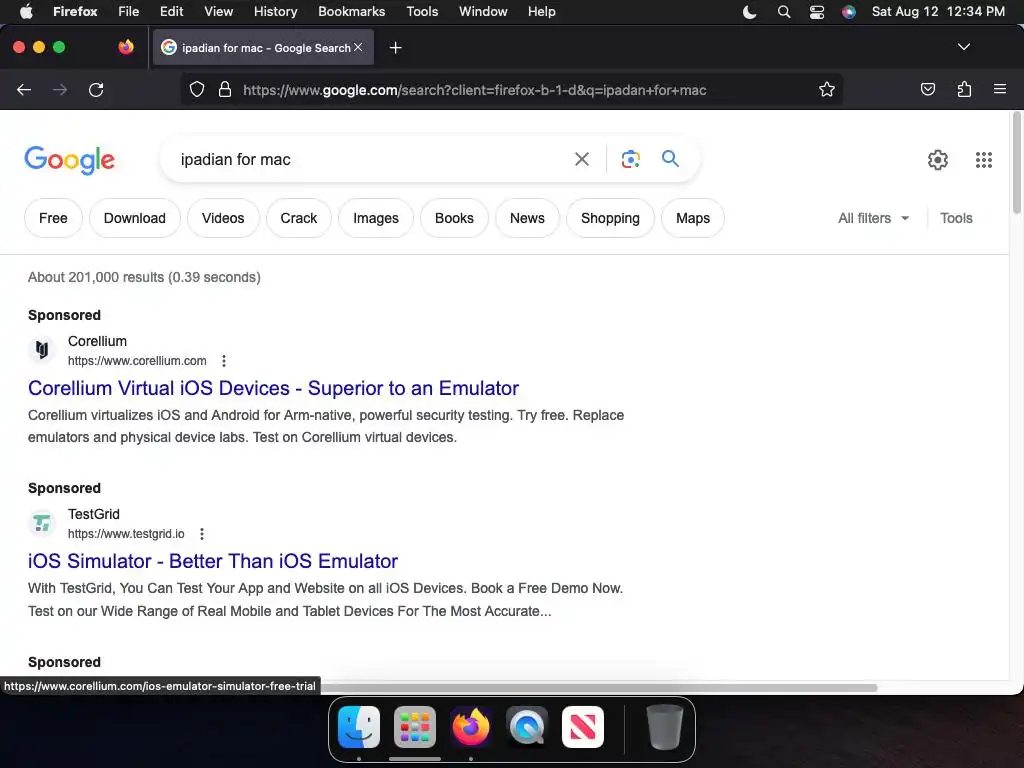Clear the search box with X icon
Screen dimensions: 1024x768
(581, 159)
